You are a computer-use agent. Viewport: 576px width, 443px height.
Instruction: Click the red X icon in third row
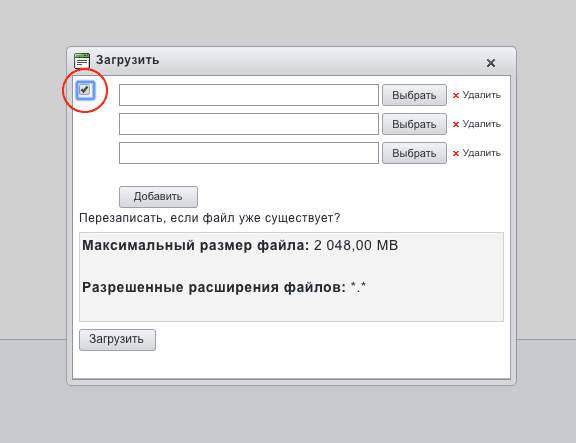click(x=456, y=154)
